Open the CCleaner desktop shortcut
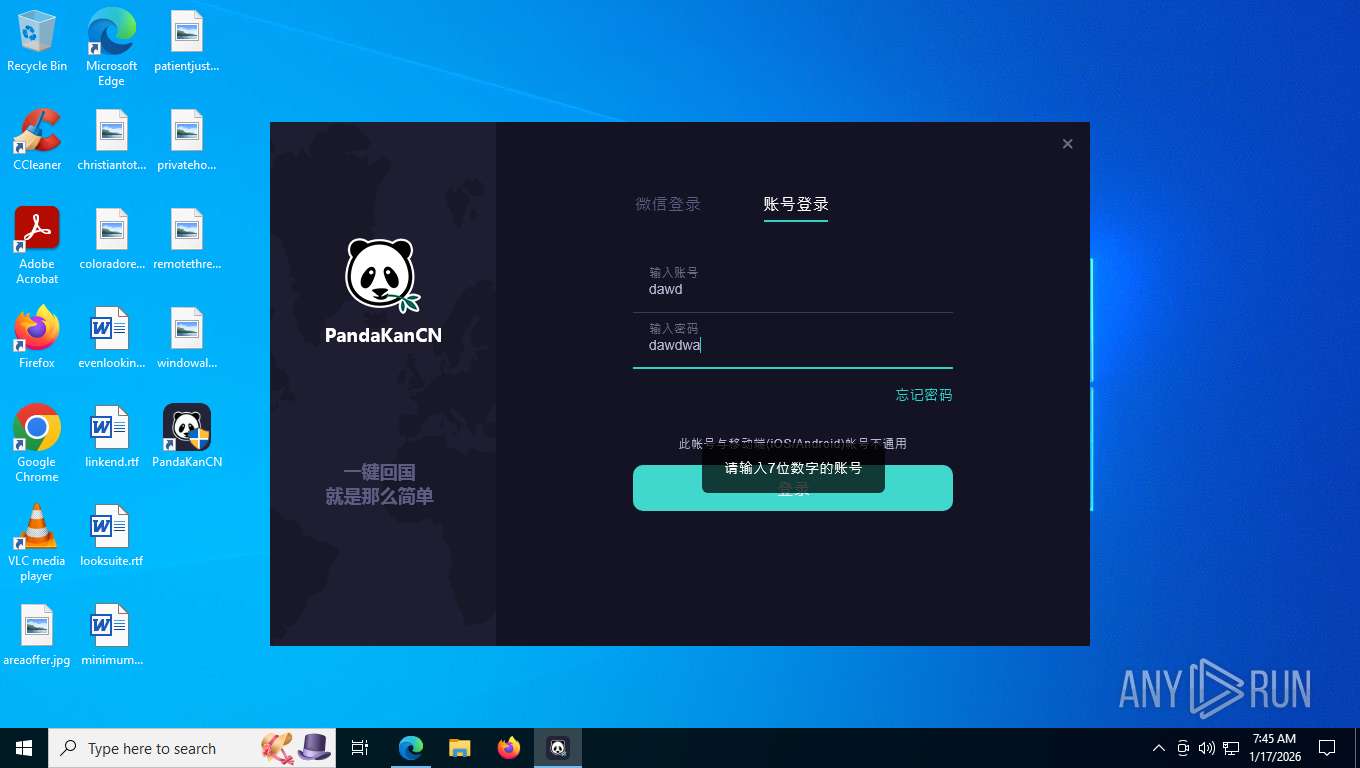 [37, 140]
